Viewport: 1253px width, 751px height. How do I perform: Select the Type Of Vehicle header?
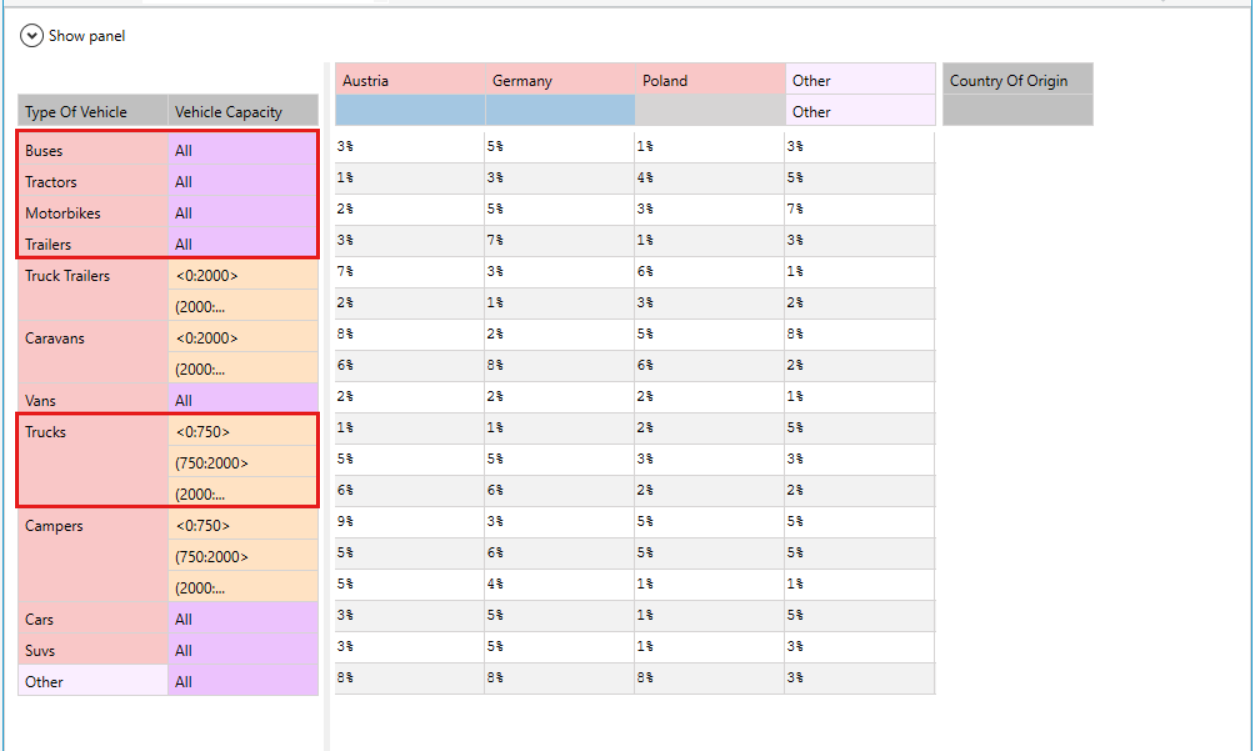93,112
